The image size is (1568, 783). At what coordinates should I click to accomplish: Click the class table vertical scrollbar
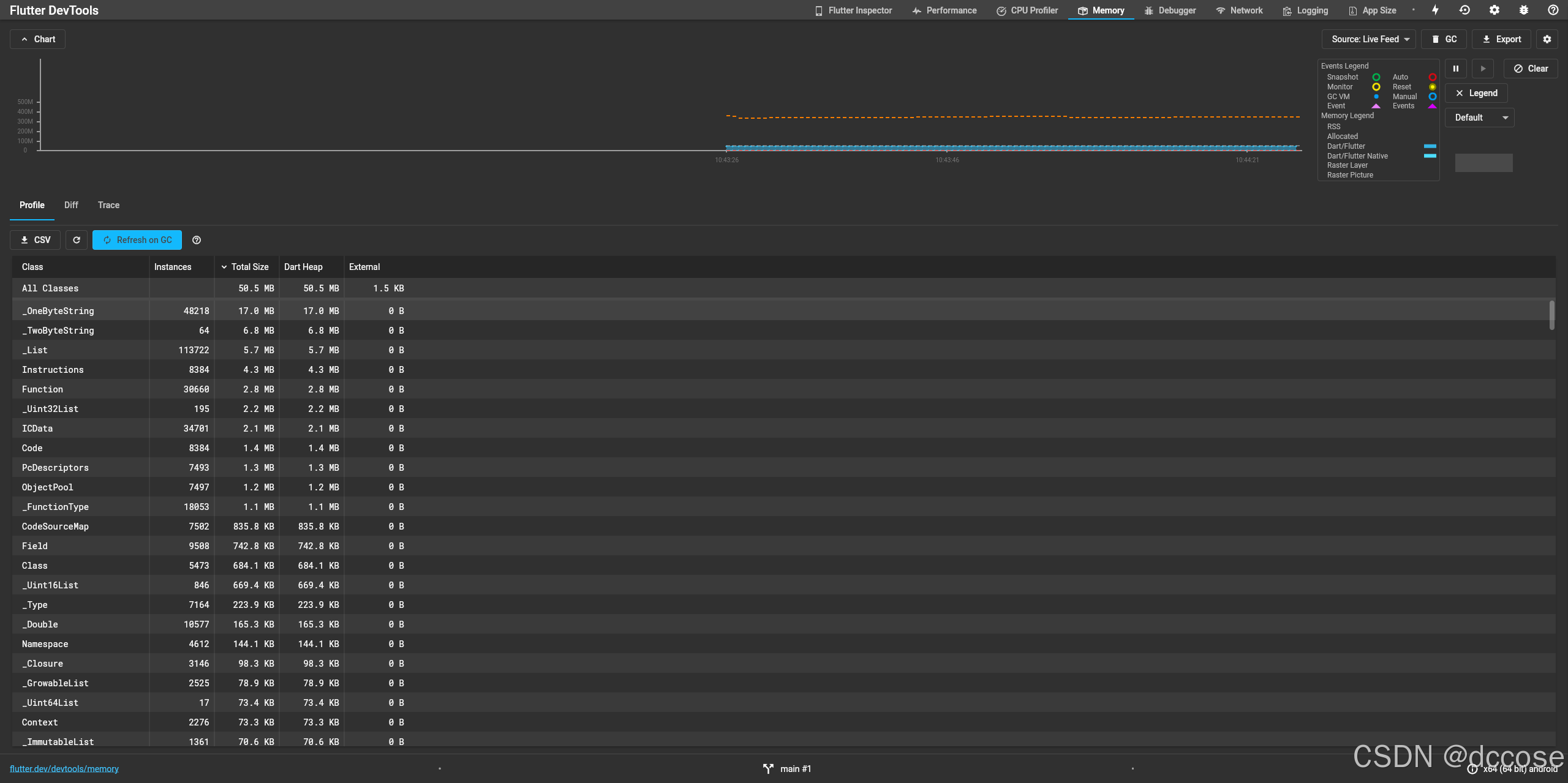(x=1551, y=315)
